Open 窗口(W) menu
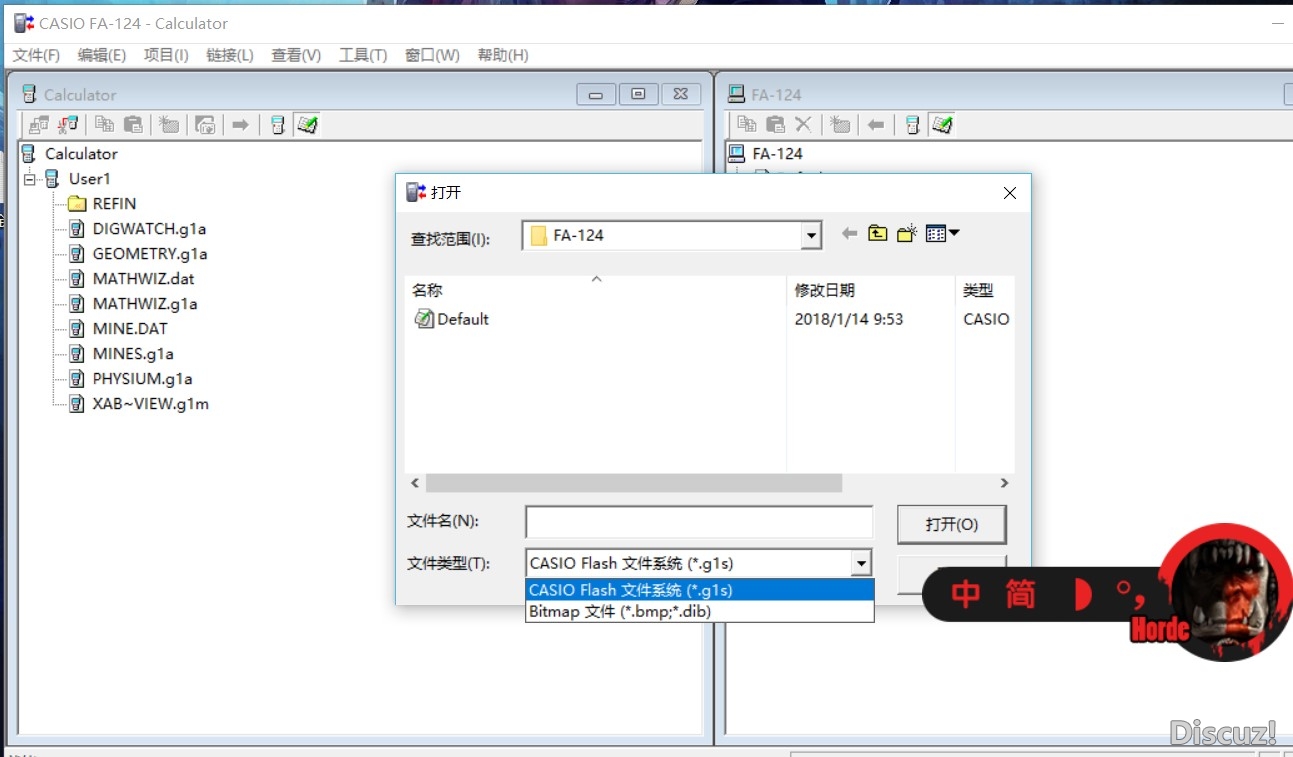The height and width of the screenshot is (757, 1293). point(432,55)
